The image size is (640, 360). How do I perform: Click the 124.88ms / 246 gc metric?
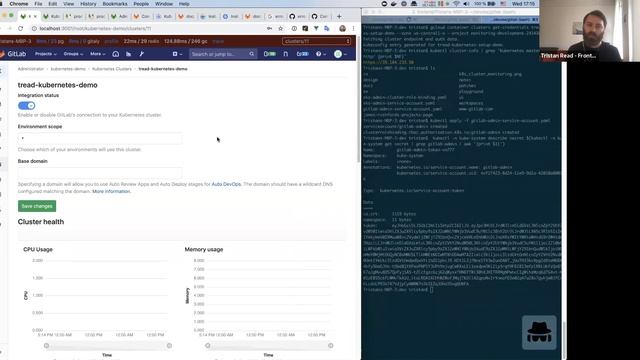[186, 41]
